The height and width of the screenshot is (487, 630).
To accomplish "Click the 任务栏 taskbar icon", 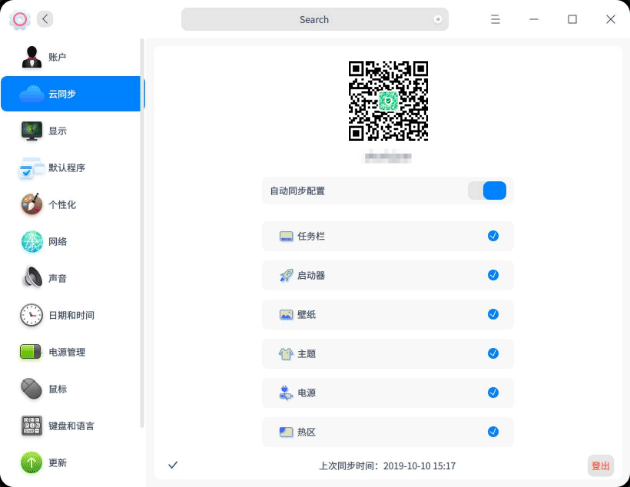I will (x=286, y=236).
